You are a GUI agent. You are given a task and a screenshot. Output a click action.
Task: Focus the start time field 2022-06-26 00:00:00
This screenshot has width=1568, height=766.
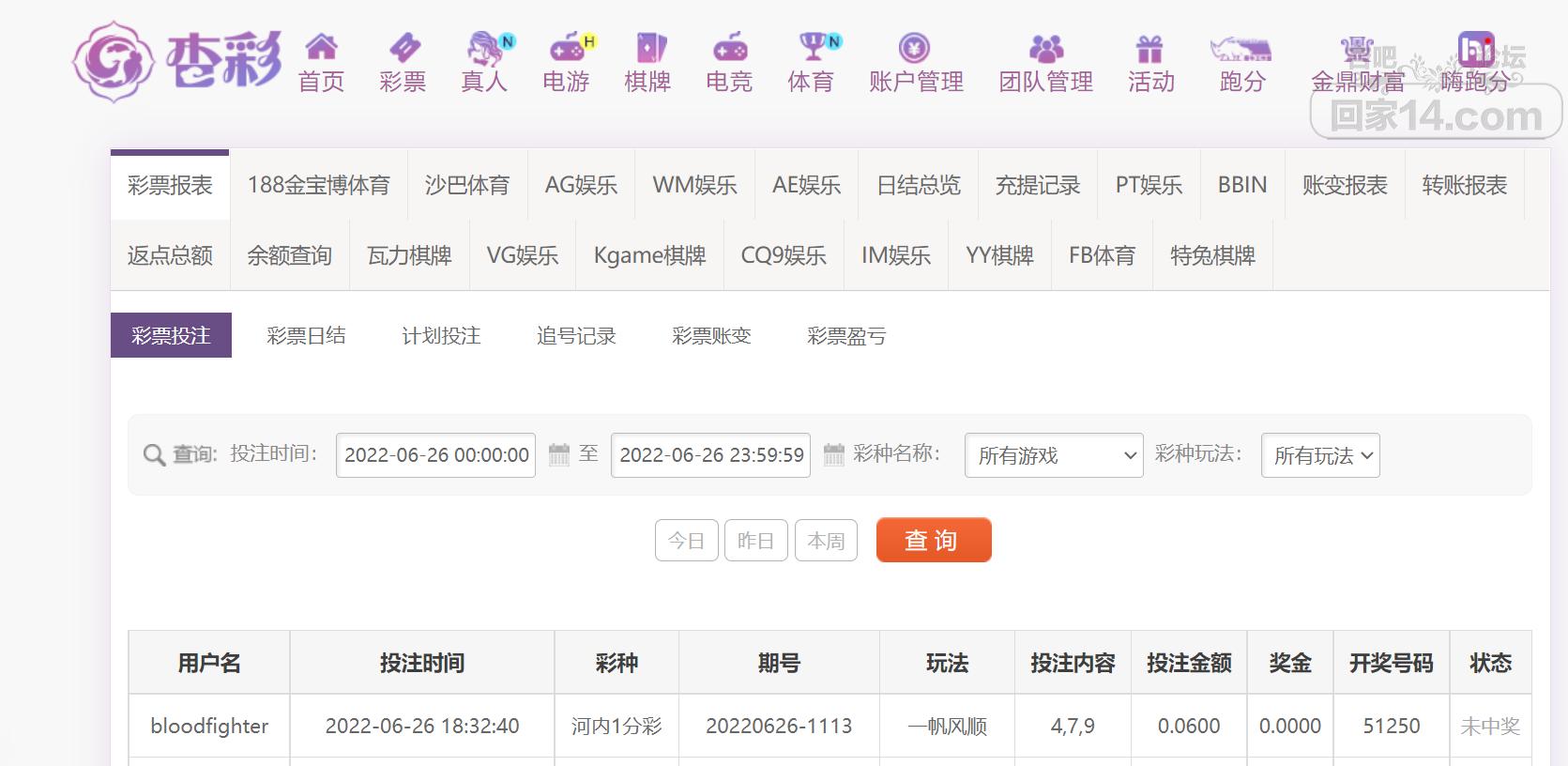pos(435,455)
